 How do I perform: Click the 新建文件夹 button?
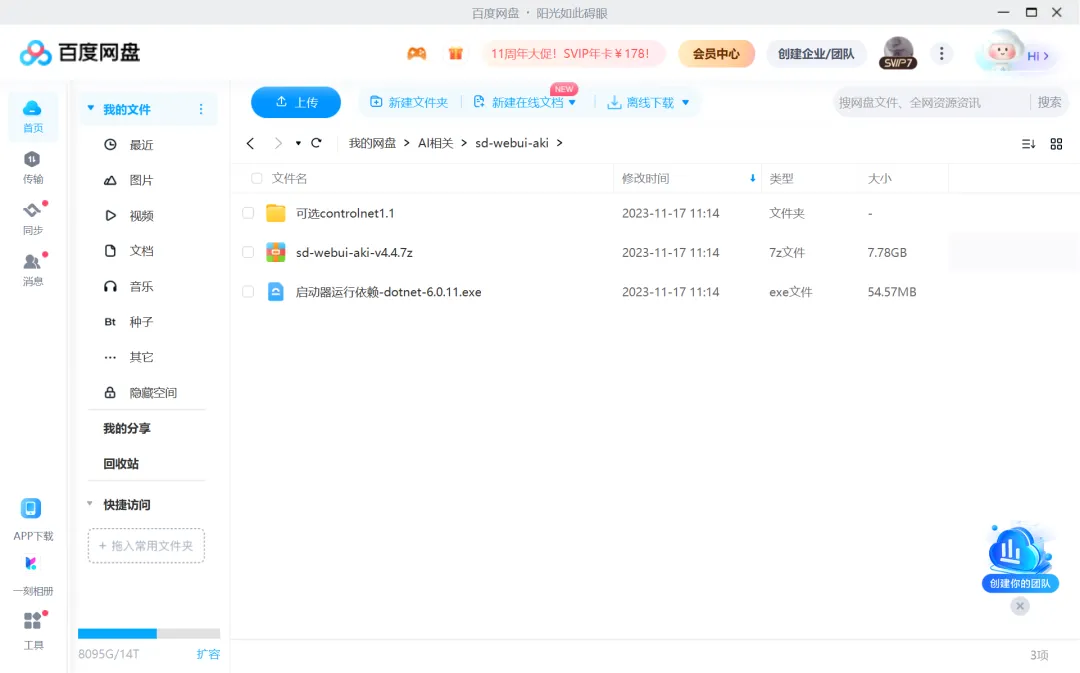point(409,103)
